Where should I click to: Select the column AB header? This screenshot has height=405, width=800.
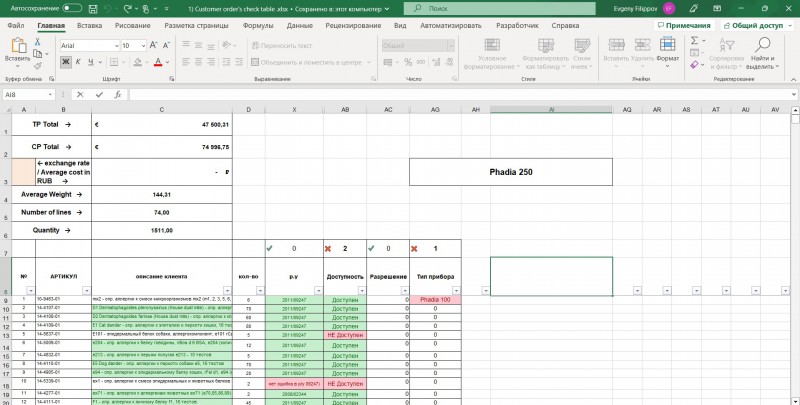(x=345, y=110)
